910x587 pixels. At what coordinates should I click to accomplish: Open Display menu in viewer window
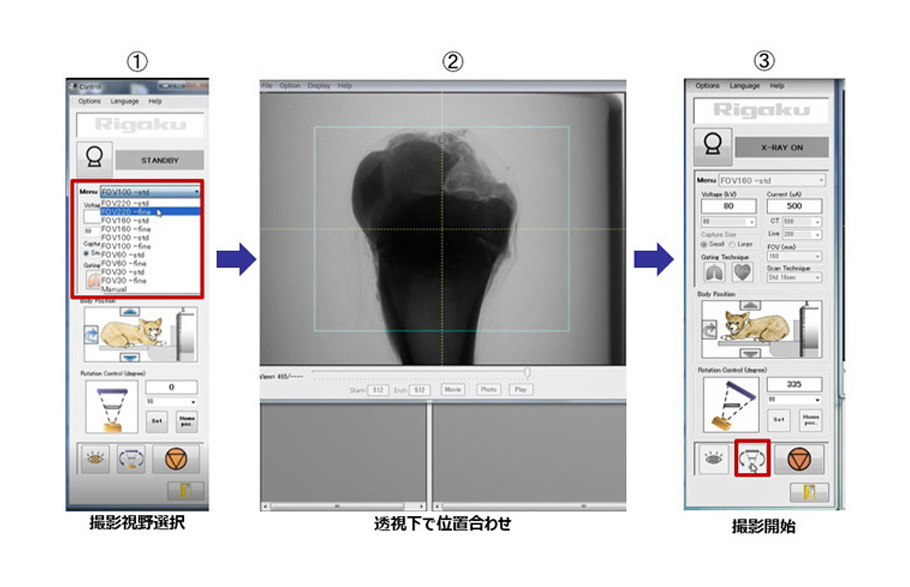point(319,85)
